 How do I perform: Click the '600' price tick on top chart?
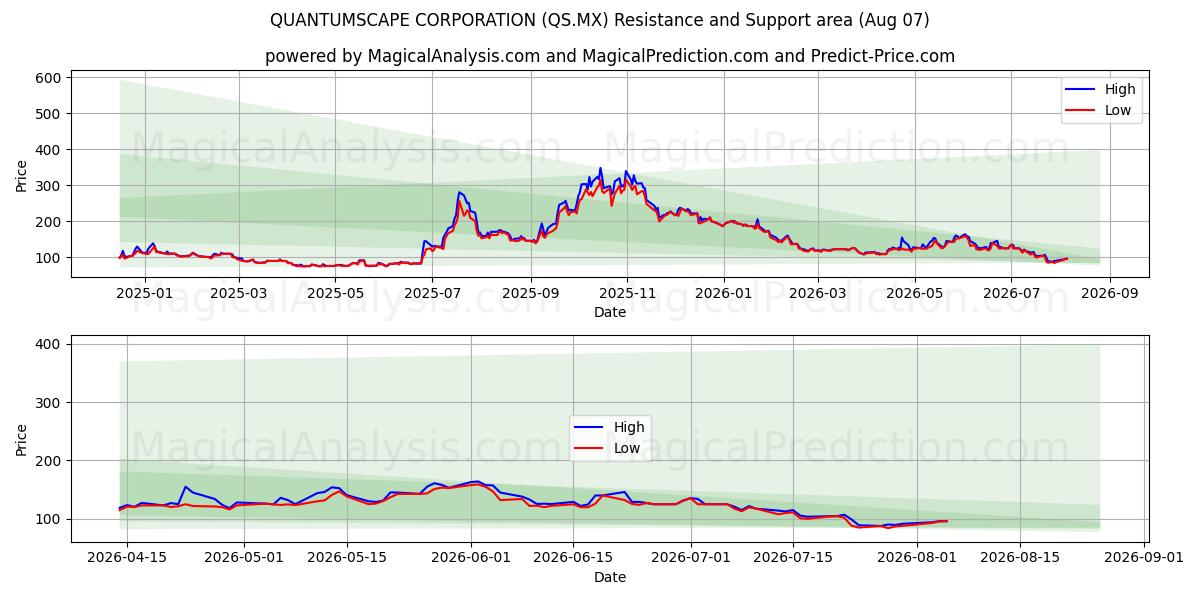(50, 78)
